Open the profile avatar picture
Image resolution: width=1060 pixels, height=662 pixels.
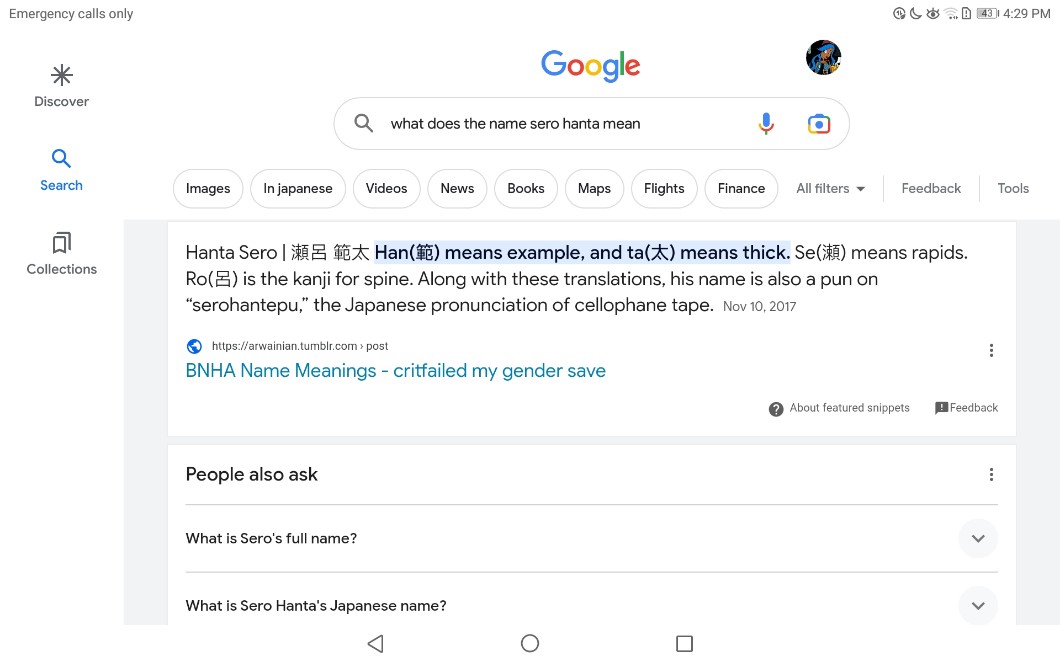click(823, 58)
